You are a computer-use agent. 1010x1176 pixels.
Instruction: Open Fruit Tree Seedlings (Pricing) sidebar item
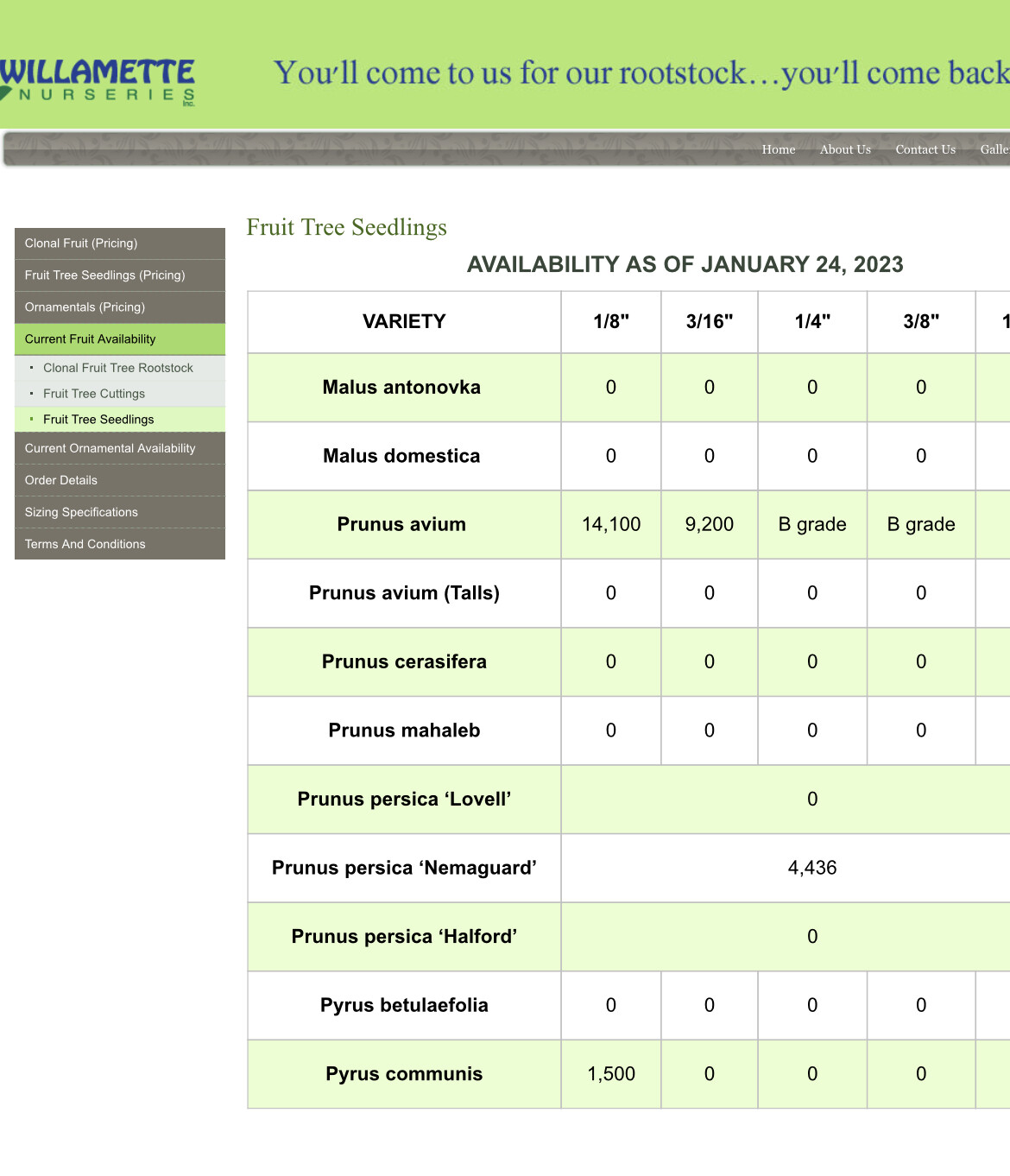(x=120, y=275)
